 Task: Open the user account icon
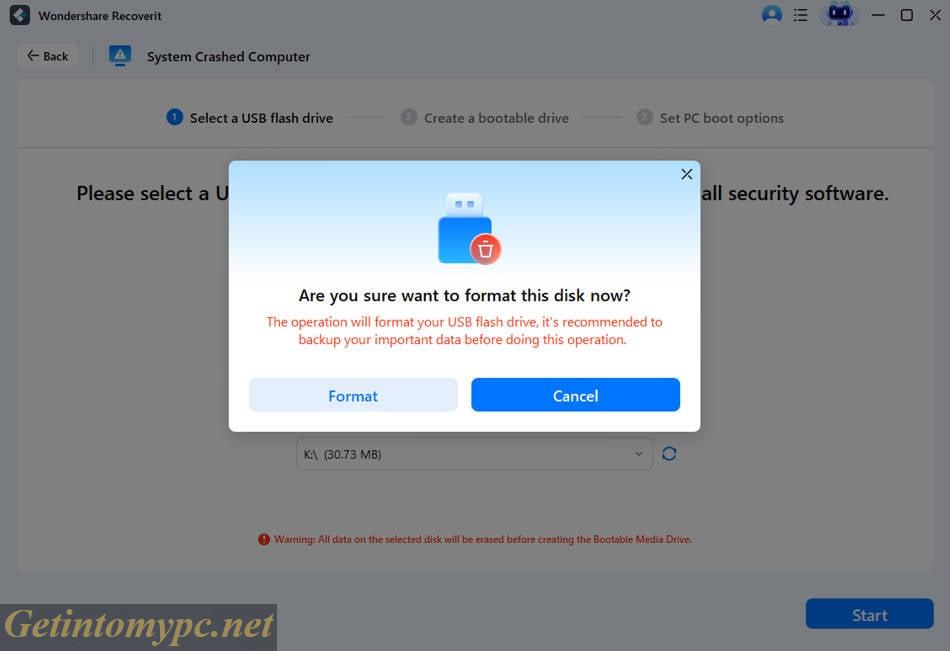tap(771, 15)
